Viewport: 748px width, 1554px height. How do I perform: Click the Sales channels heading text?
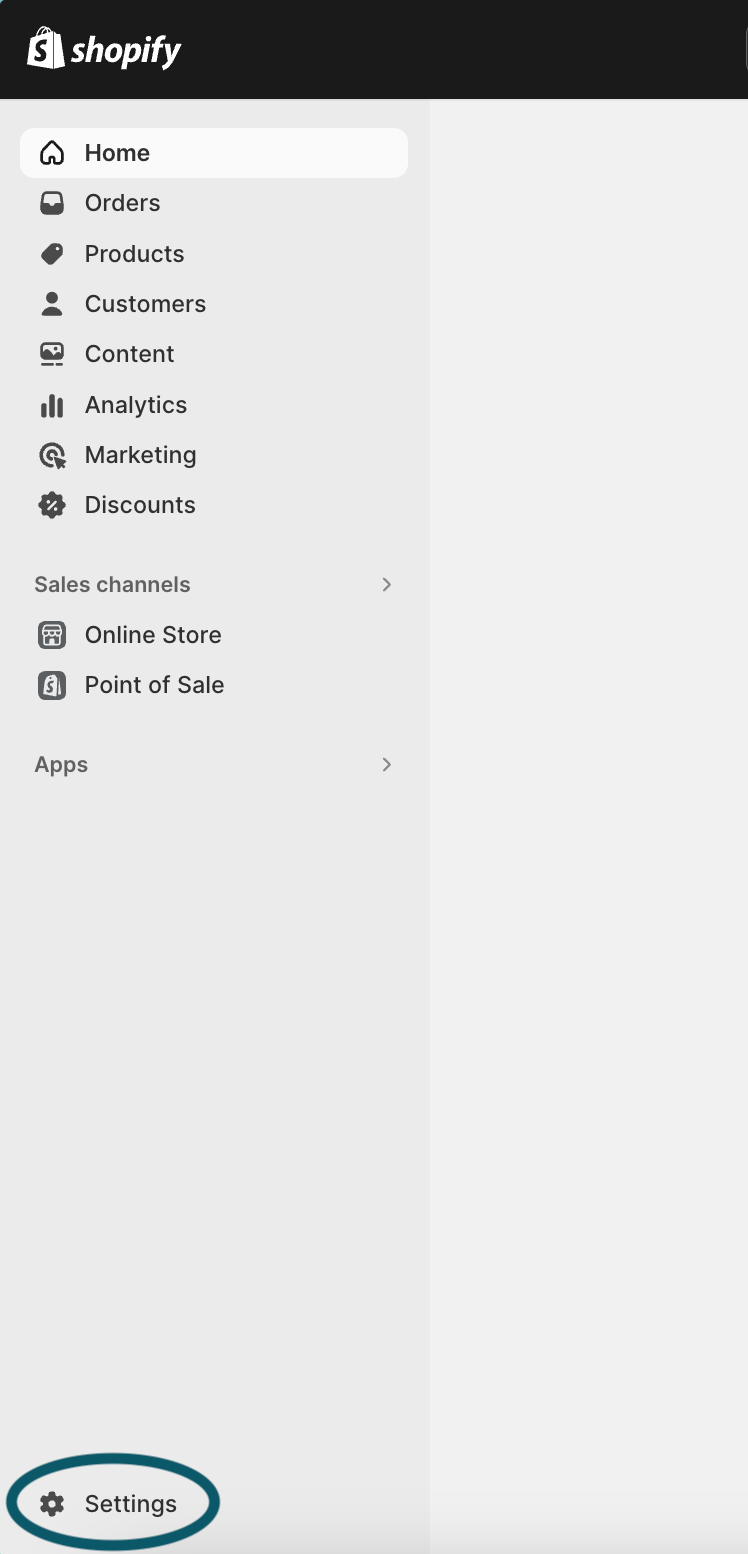[112, 585]
